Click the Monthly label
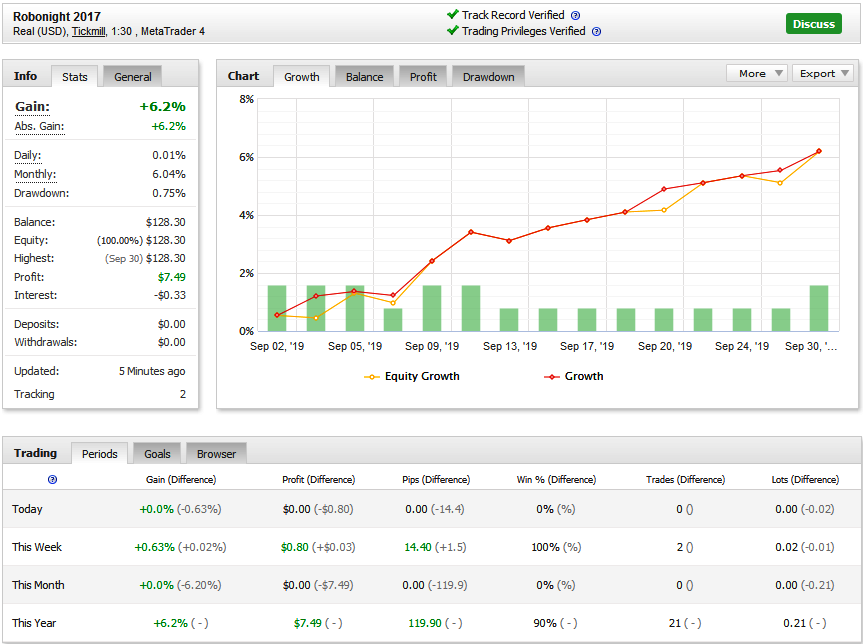This screenshot has width=863, height=644. (x=35, y=174)
